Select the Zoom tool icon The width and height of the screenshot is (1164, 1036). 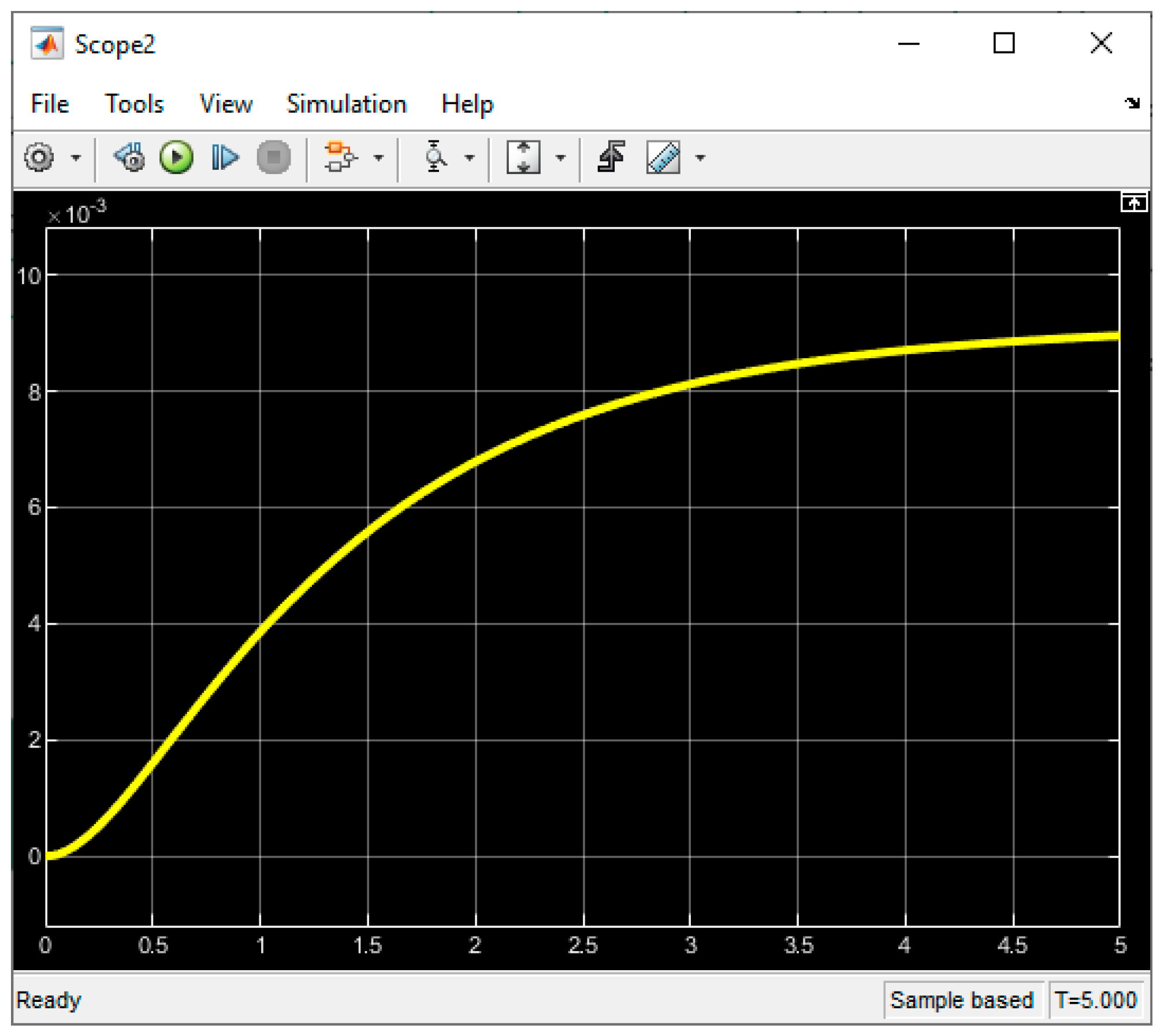(434, 157)
